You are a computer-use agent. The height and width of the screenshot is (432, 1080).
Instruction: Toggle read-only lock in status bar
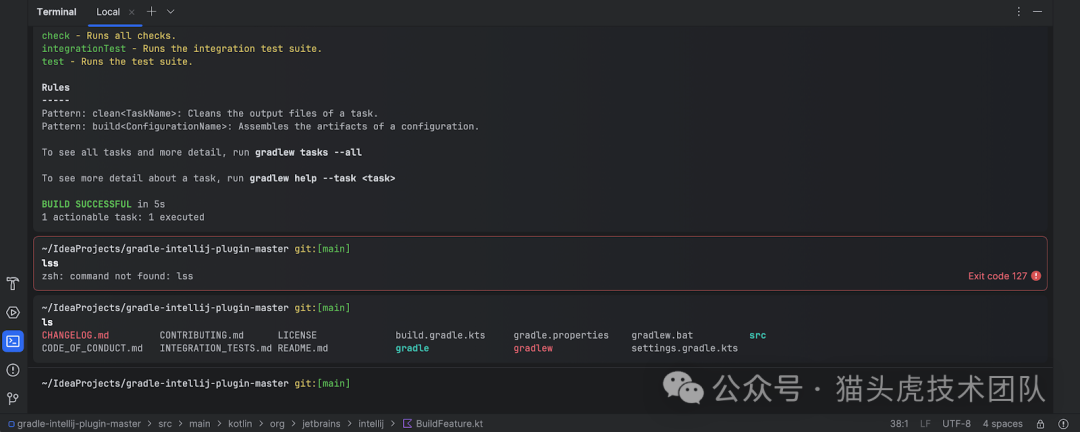coord(1040,424)
